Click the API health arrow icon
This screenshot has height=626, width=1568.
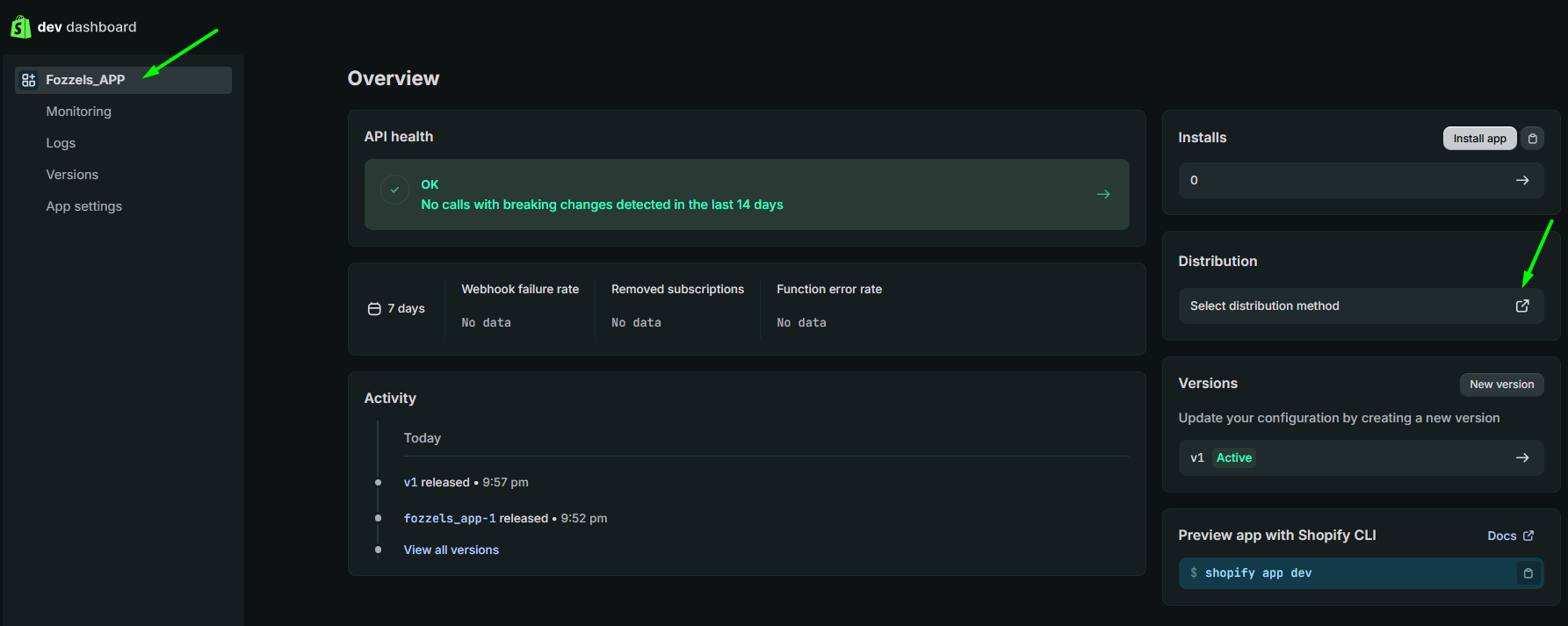1103,194
